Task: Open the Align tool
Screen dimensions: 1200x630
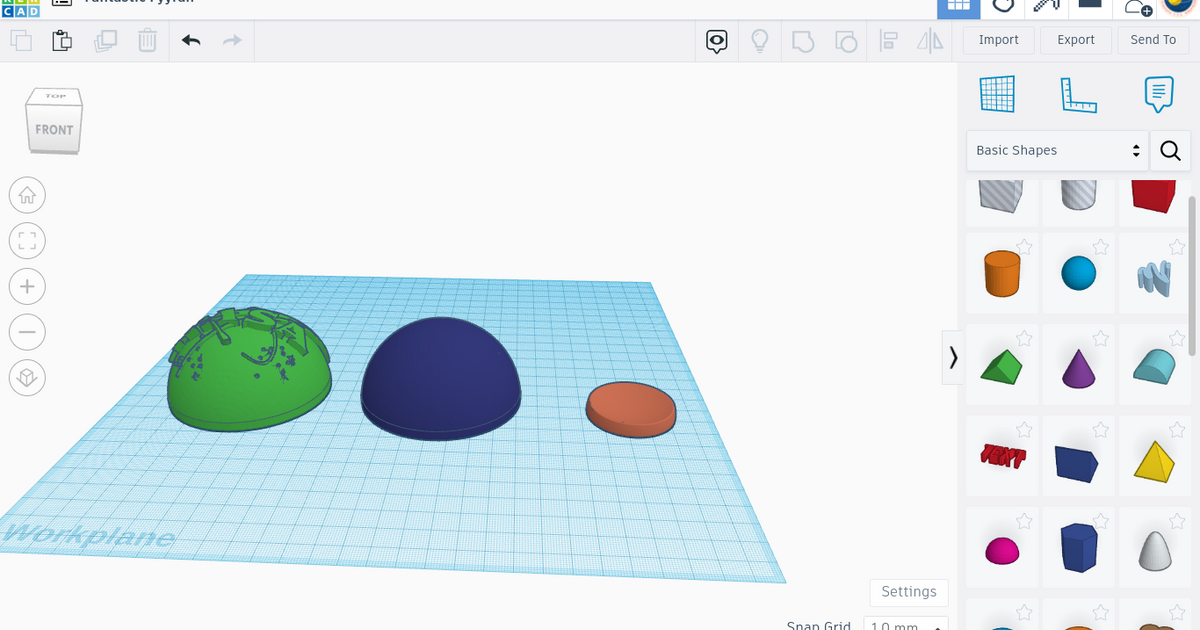Action: tap(888, 41)
